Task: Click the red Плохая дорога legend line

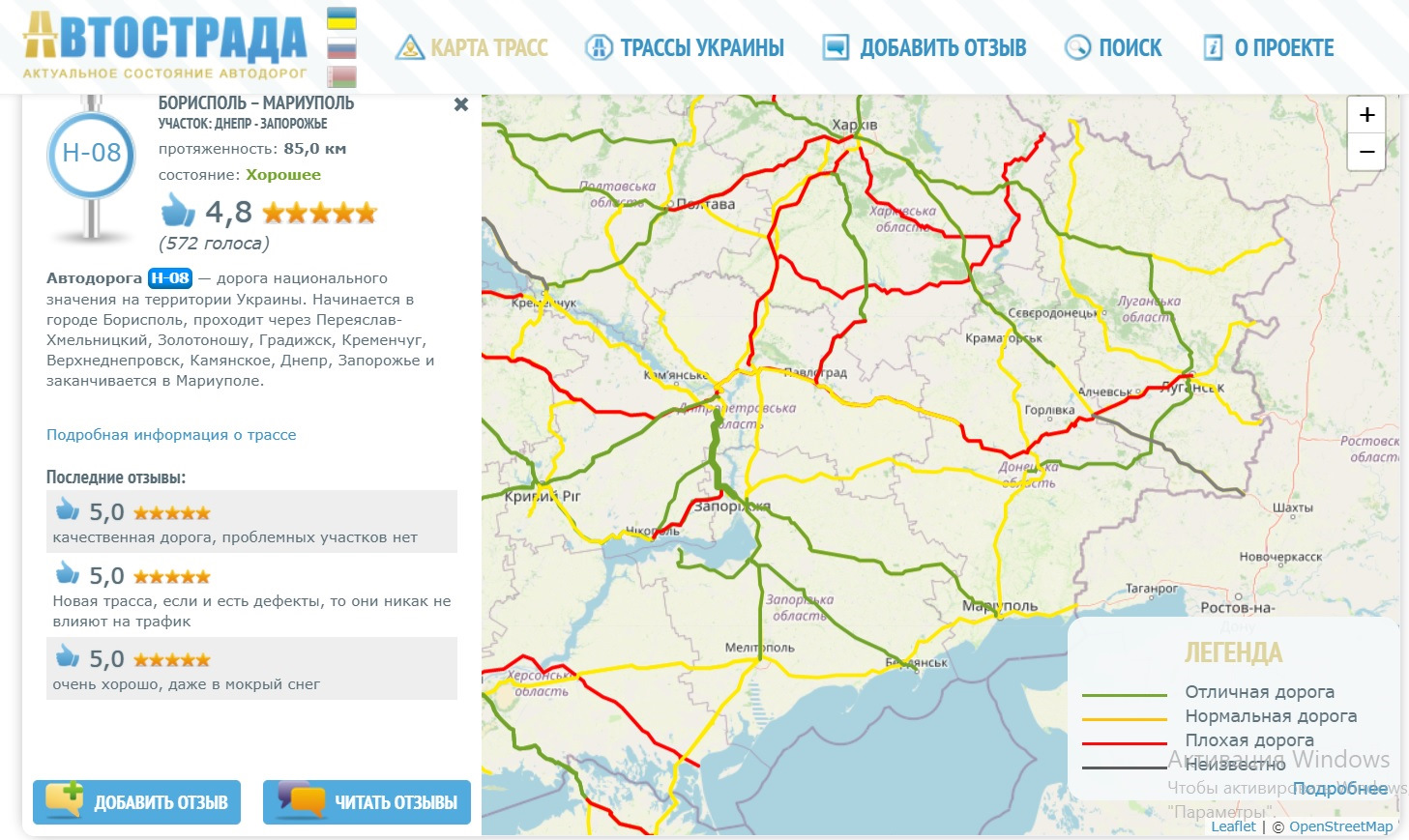Action: (1124, 743)
